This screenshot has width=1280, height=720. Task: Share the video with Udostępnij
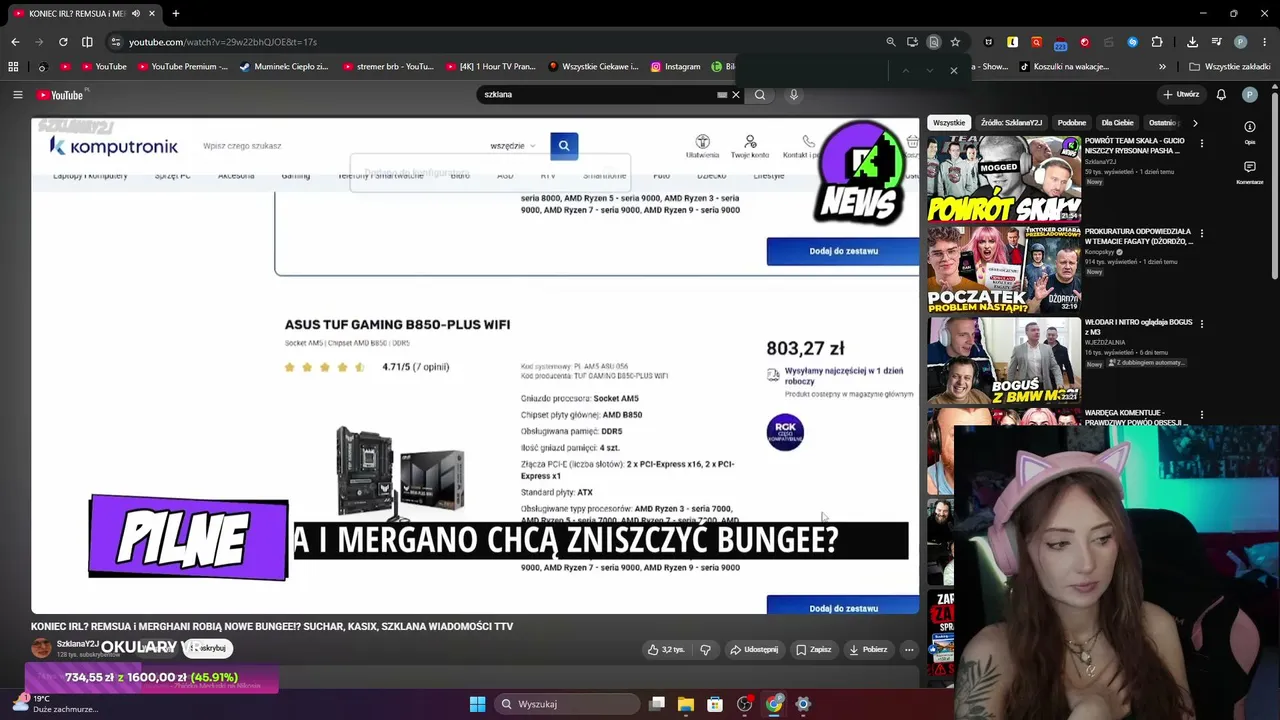tap(754, 649)
